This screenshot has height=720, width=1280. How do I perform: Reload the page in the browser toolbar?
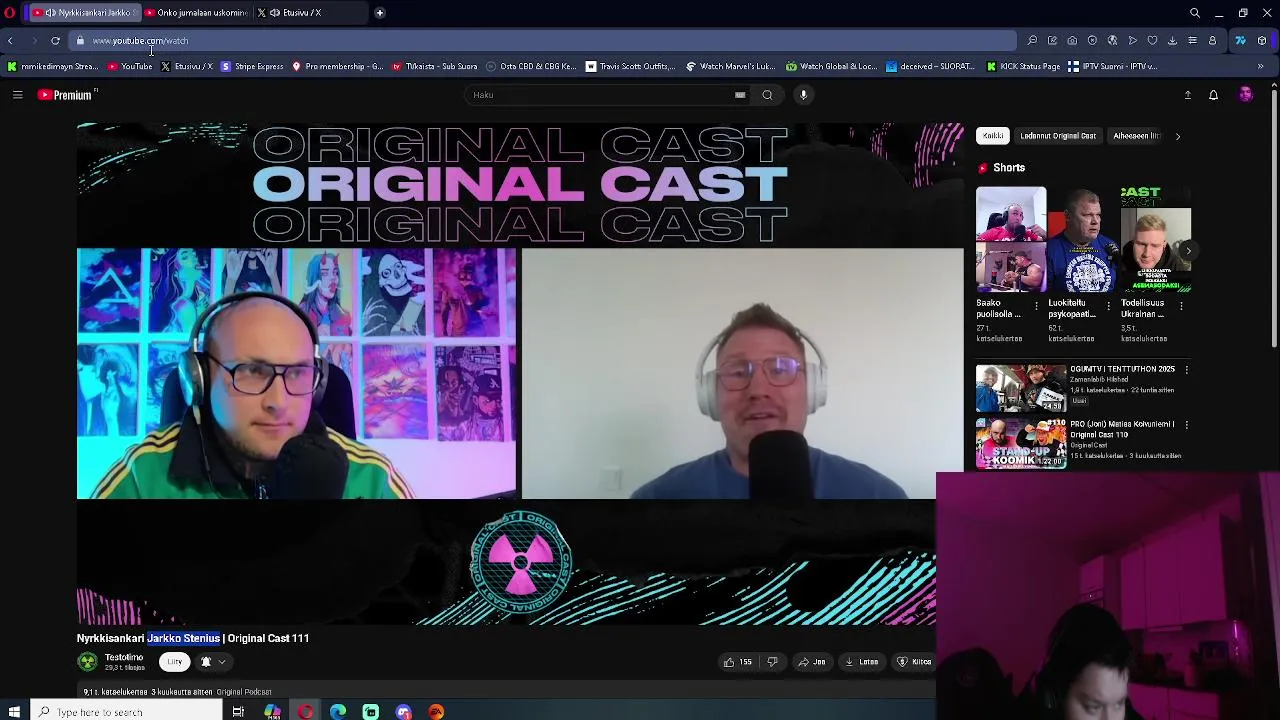(x=55, y=41)
